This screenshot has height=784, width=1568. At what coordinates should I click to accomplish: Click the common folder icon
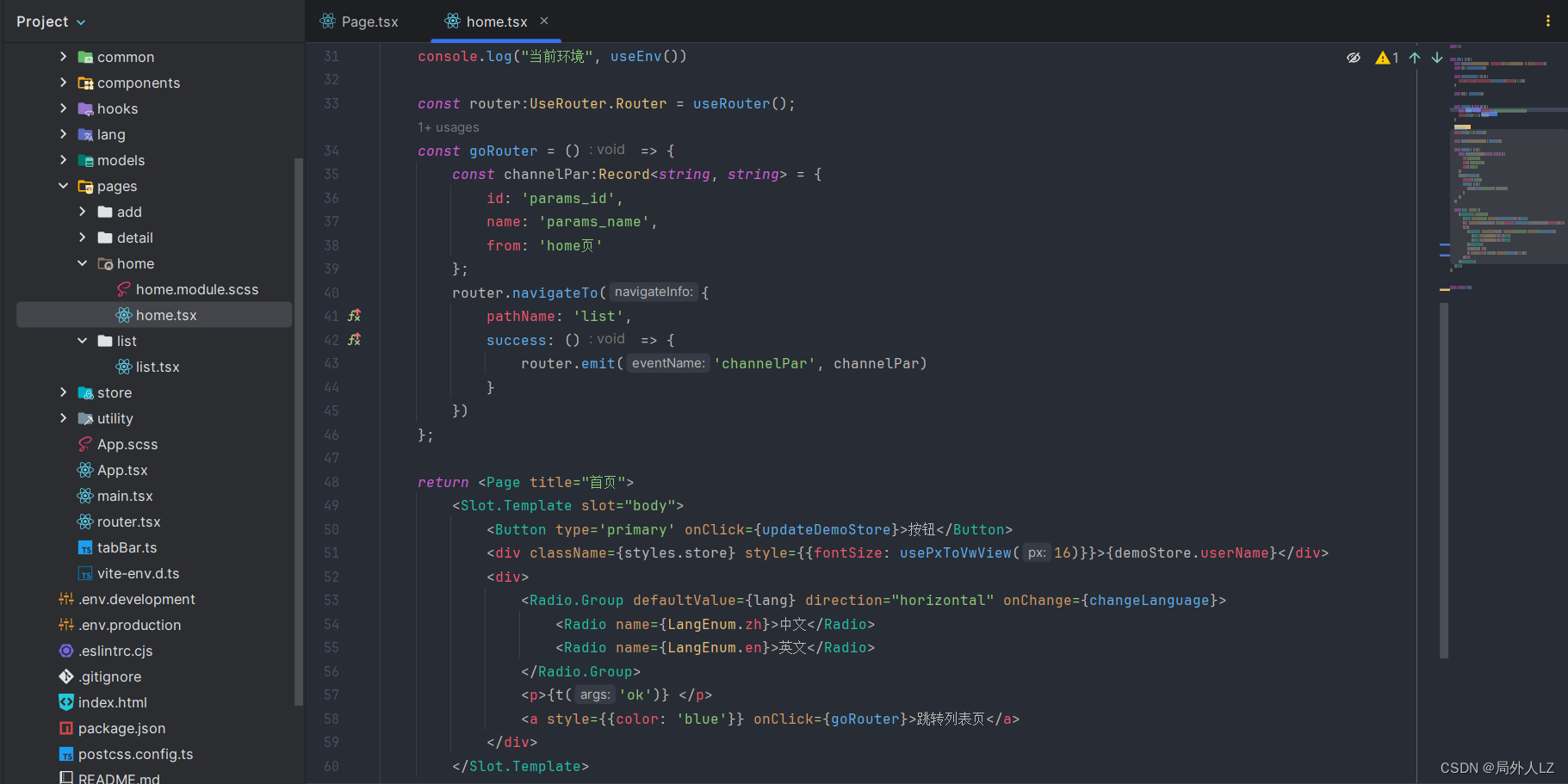(85, 57)
